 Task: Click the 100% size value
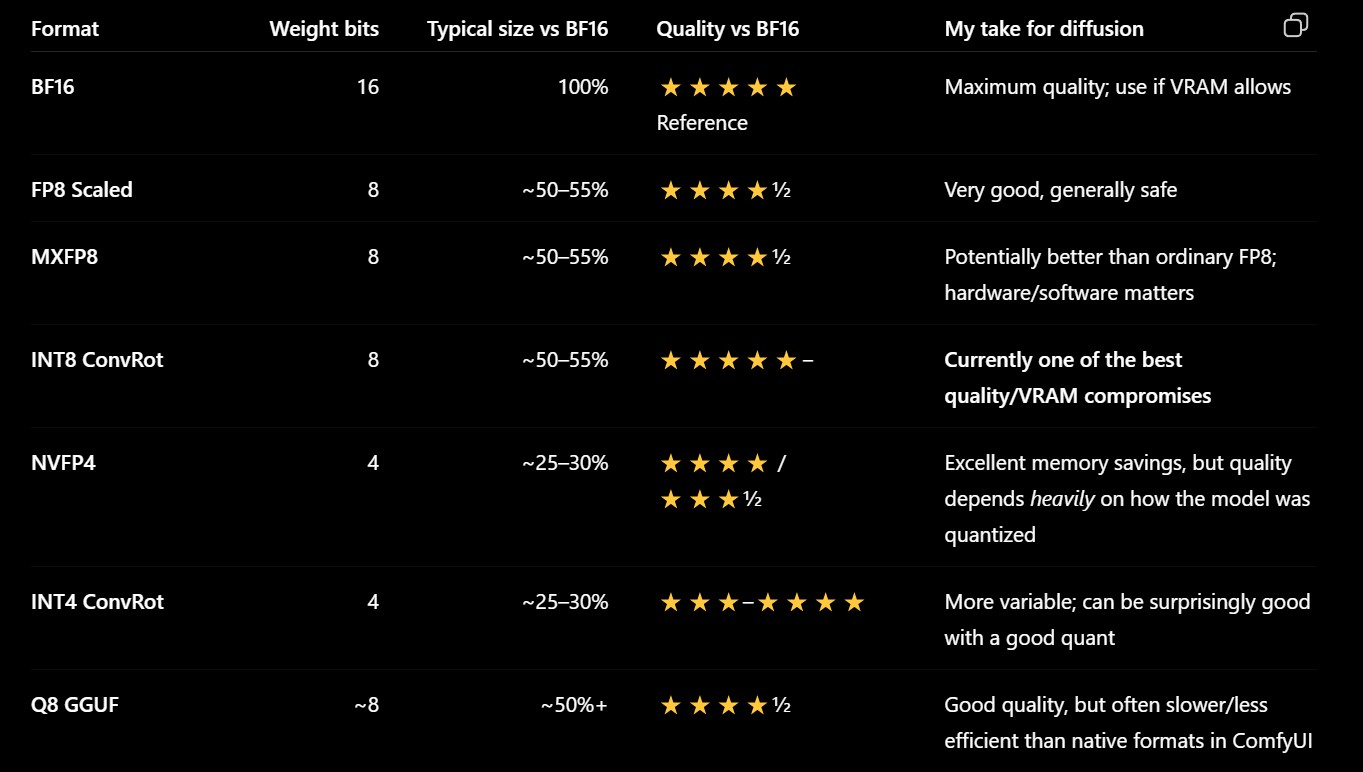pos(583,87)
